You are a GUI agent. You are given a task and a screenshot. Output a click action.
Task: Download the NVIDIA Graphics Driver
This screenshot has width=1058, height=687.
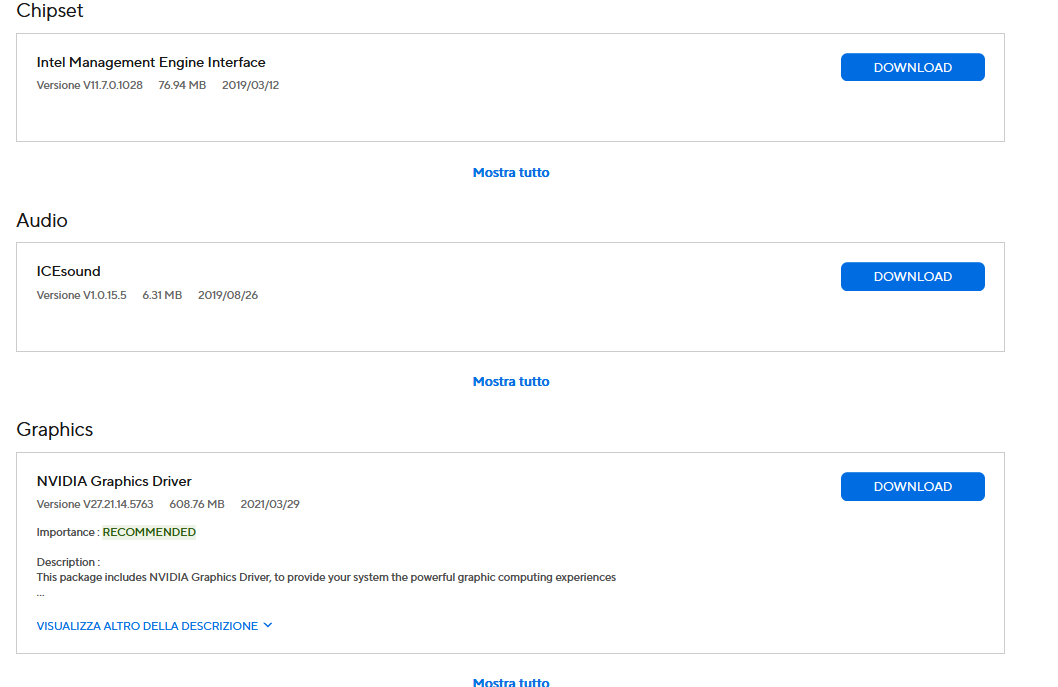point(912,487)
